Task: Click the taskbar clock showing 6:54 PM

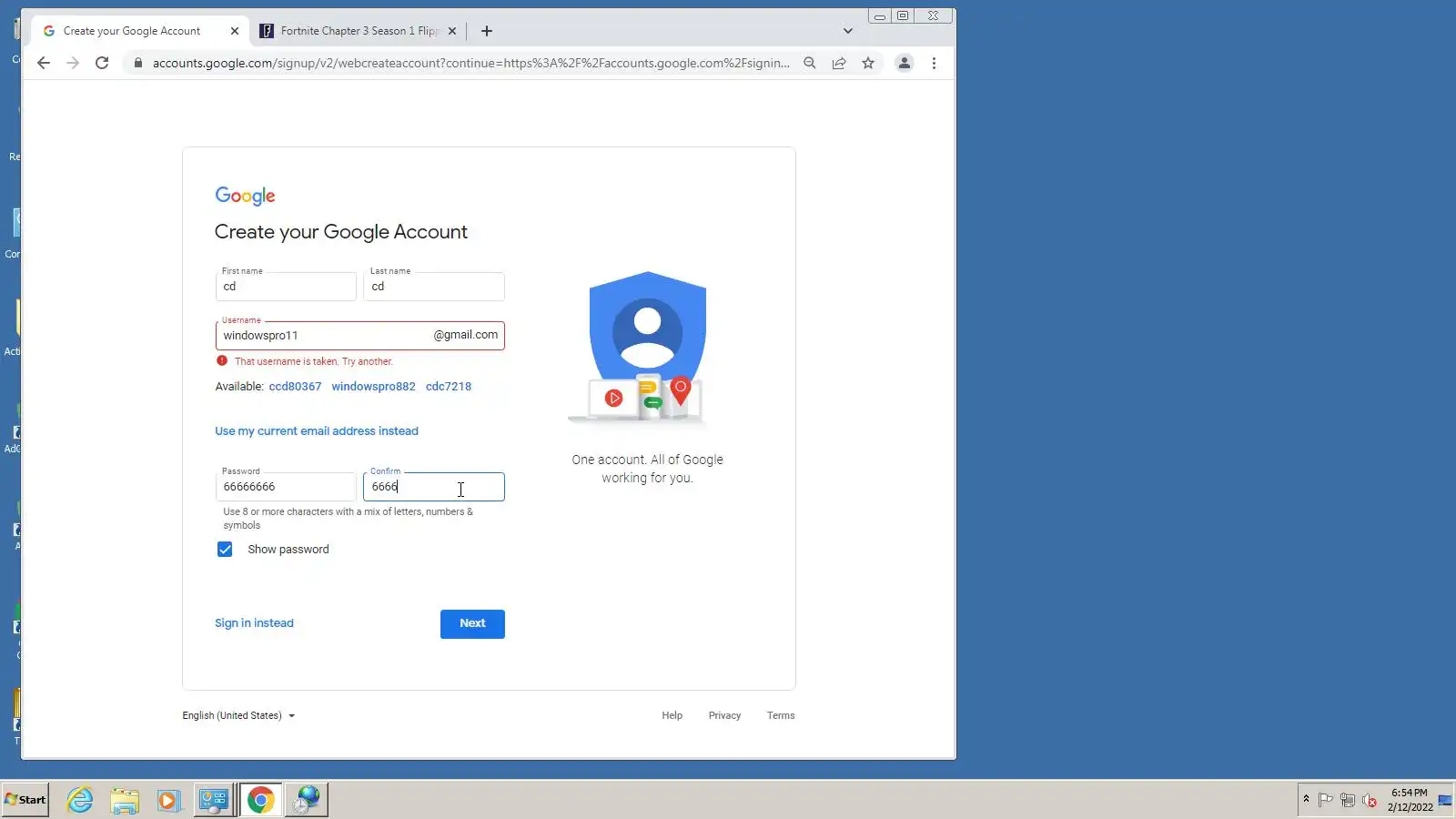Action: click(1410, 800)
